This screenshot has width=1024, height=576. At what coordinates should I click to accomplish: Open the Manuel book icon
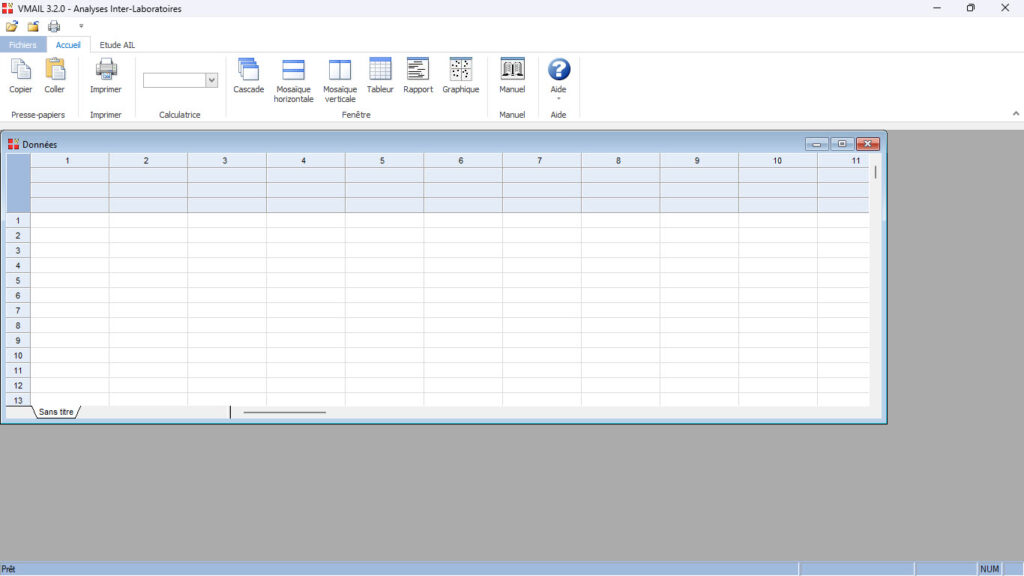(x=512, y=70)
